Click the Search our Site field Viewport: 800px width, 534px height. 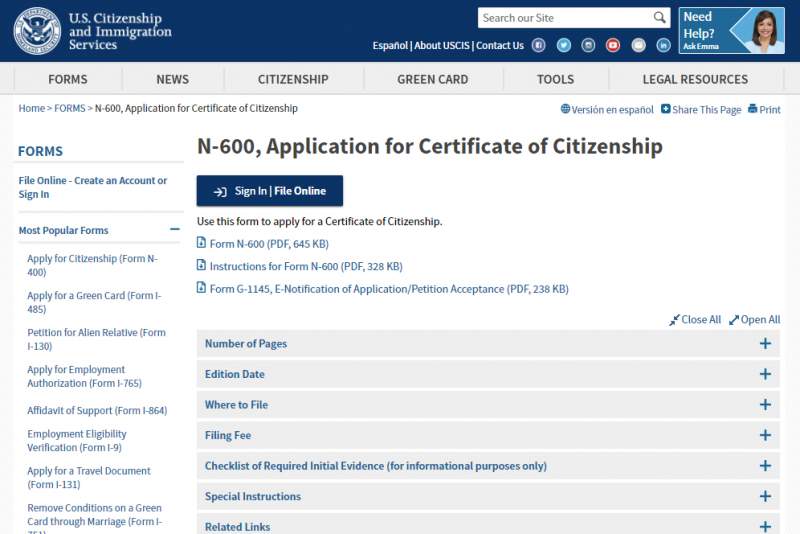point(563,18)
